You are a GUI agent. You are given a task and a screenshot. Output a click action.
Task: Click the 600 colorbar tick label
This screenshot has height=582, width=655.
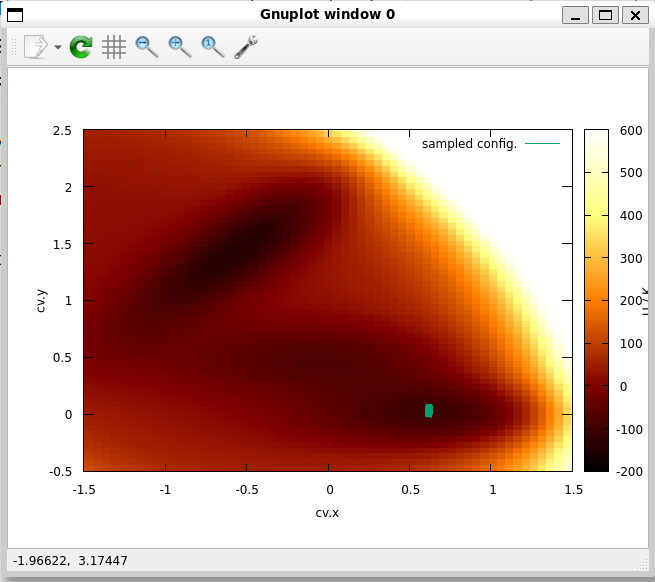coord(631,131)
